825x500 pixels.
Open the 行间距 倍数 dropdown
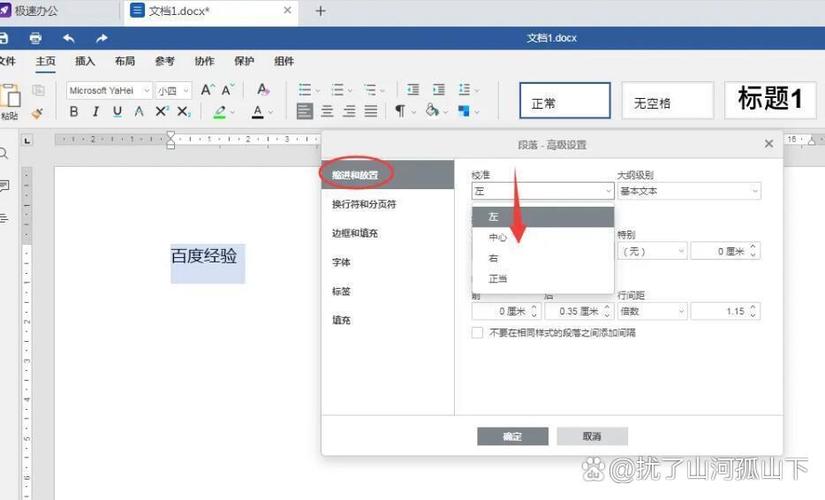[652, 311]
